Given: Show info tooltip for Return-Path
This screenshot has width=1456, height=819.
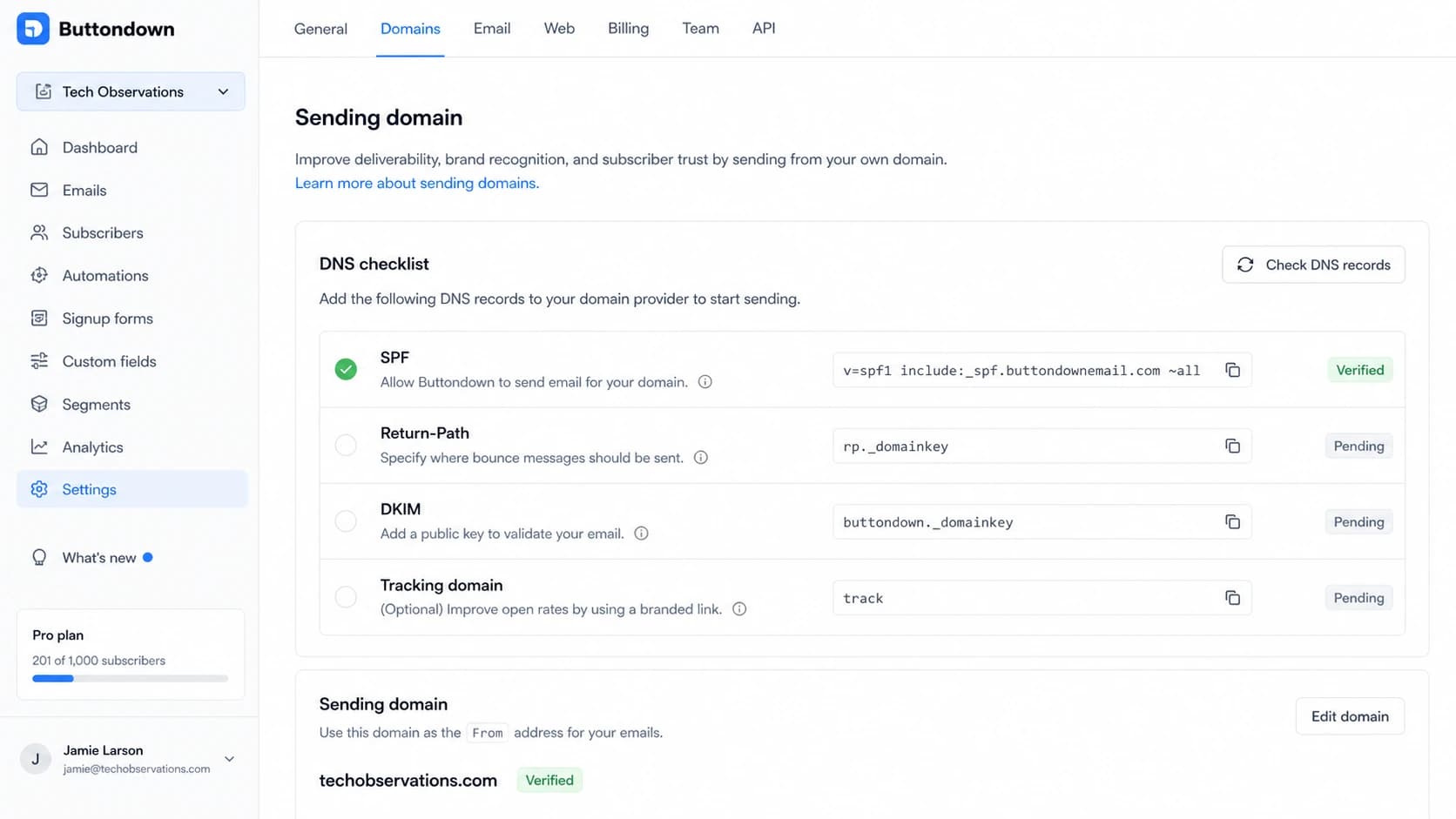Looking at the screenshot, I should tap(701, 458).
